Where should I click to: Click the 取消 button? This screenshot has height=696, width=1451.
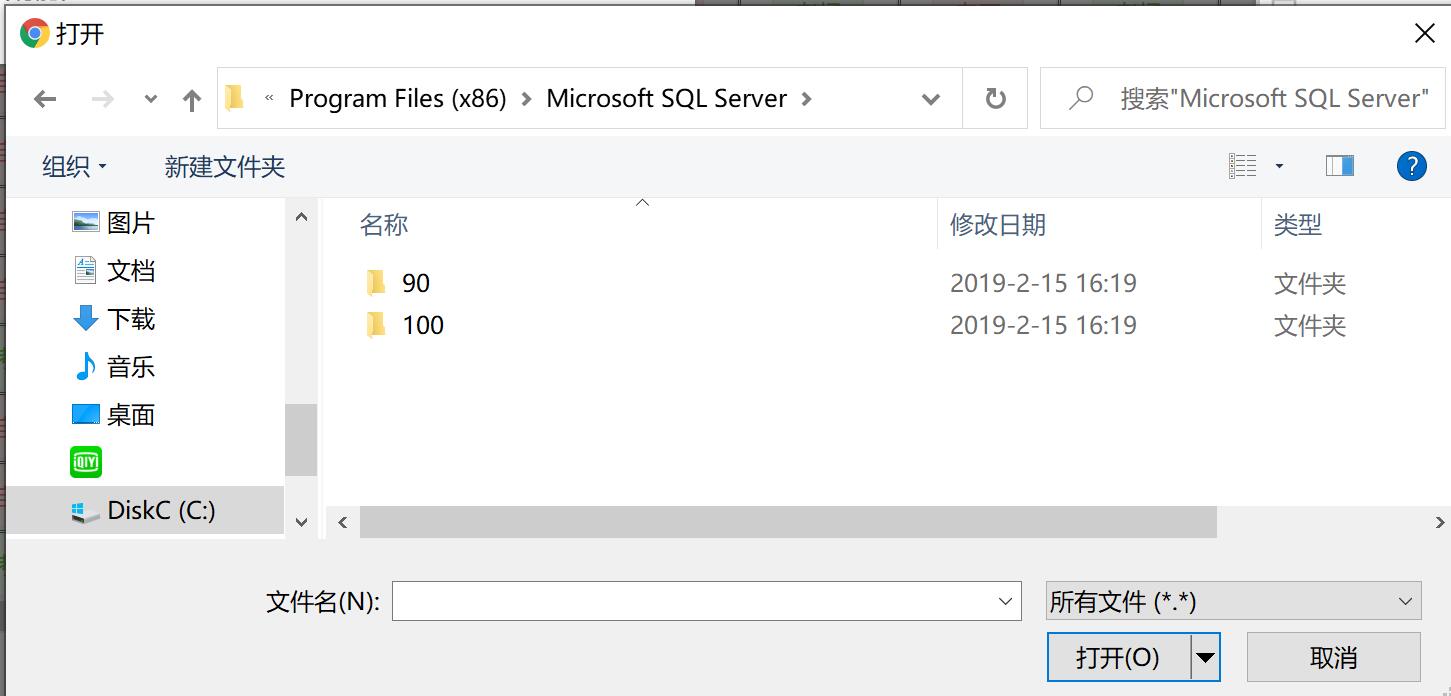tap(1333, 657)
